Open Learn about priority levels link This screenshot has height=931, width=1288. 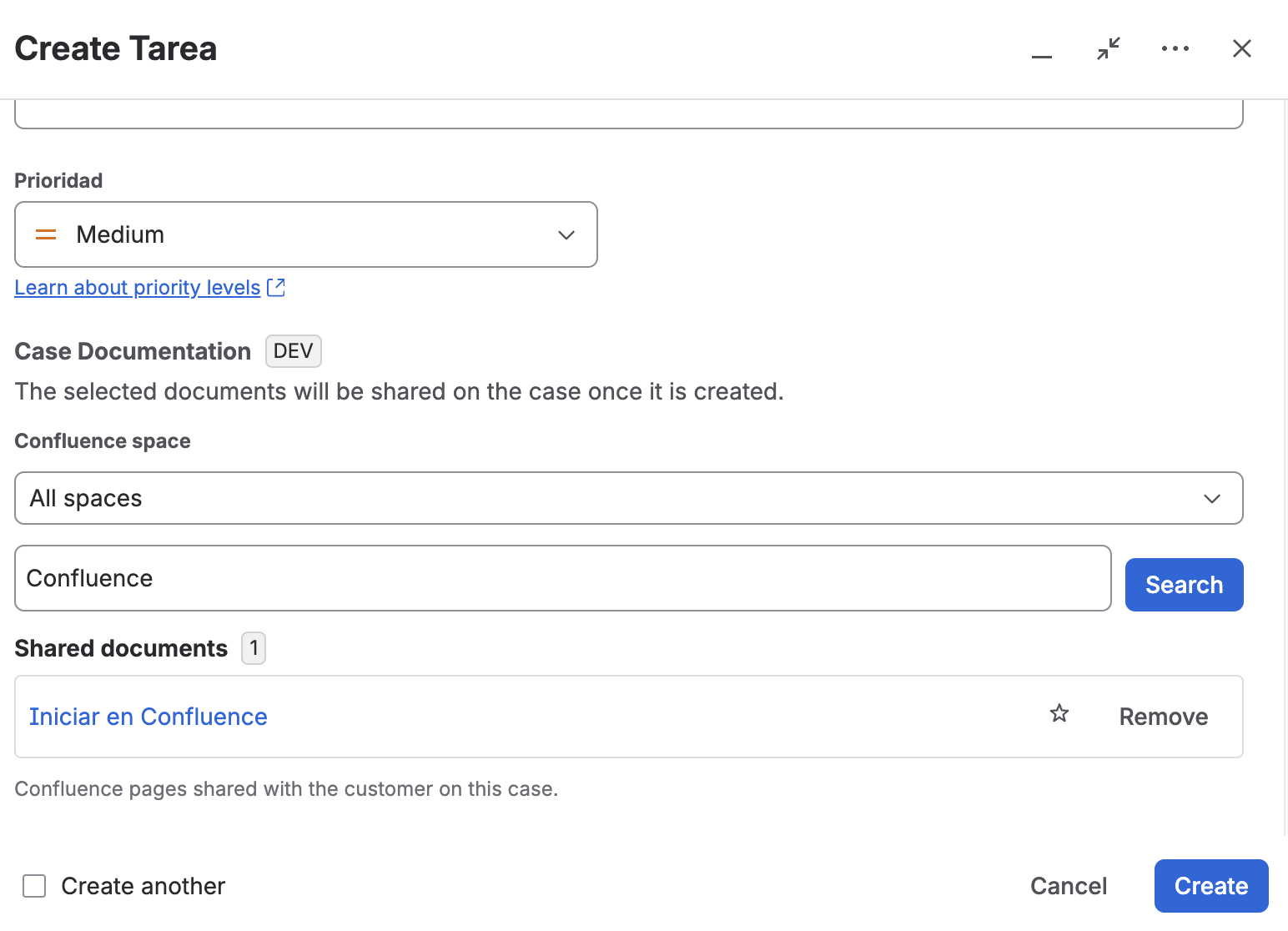[x=138, y=288]
